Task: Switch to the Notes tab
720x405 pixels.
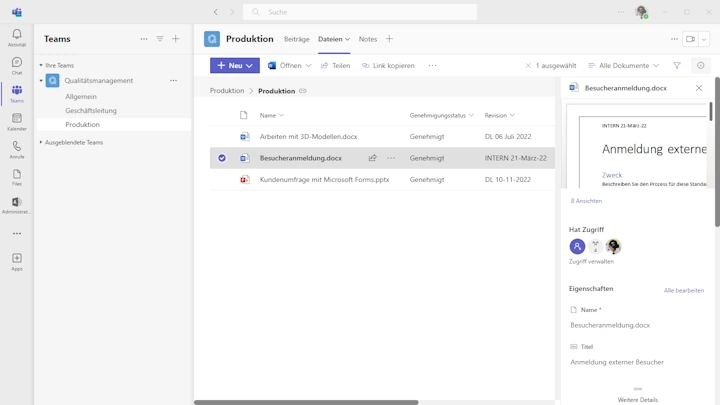Action: 368,39
